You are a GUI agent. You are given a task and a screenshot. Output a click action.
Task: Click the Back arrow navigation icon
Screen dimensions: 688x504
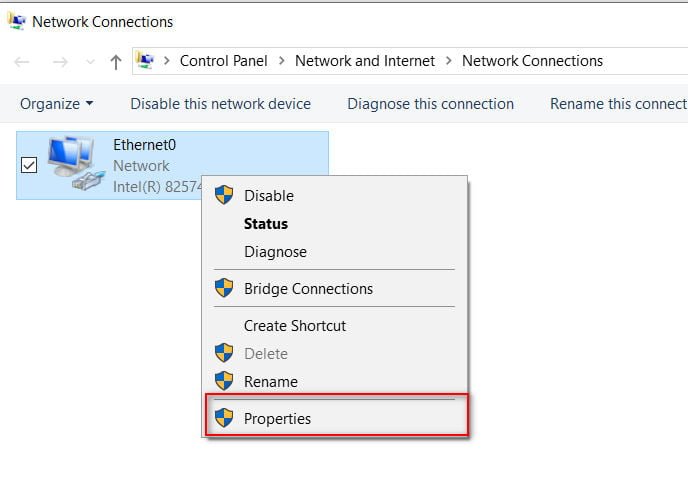pos(22,61)
